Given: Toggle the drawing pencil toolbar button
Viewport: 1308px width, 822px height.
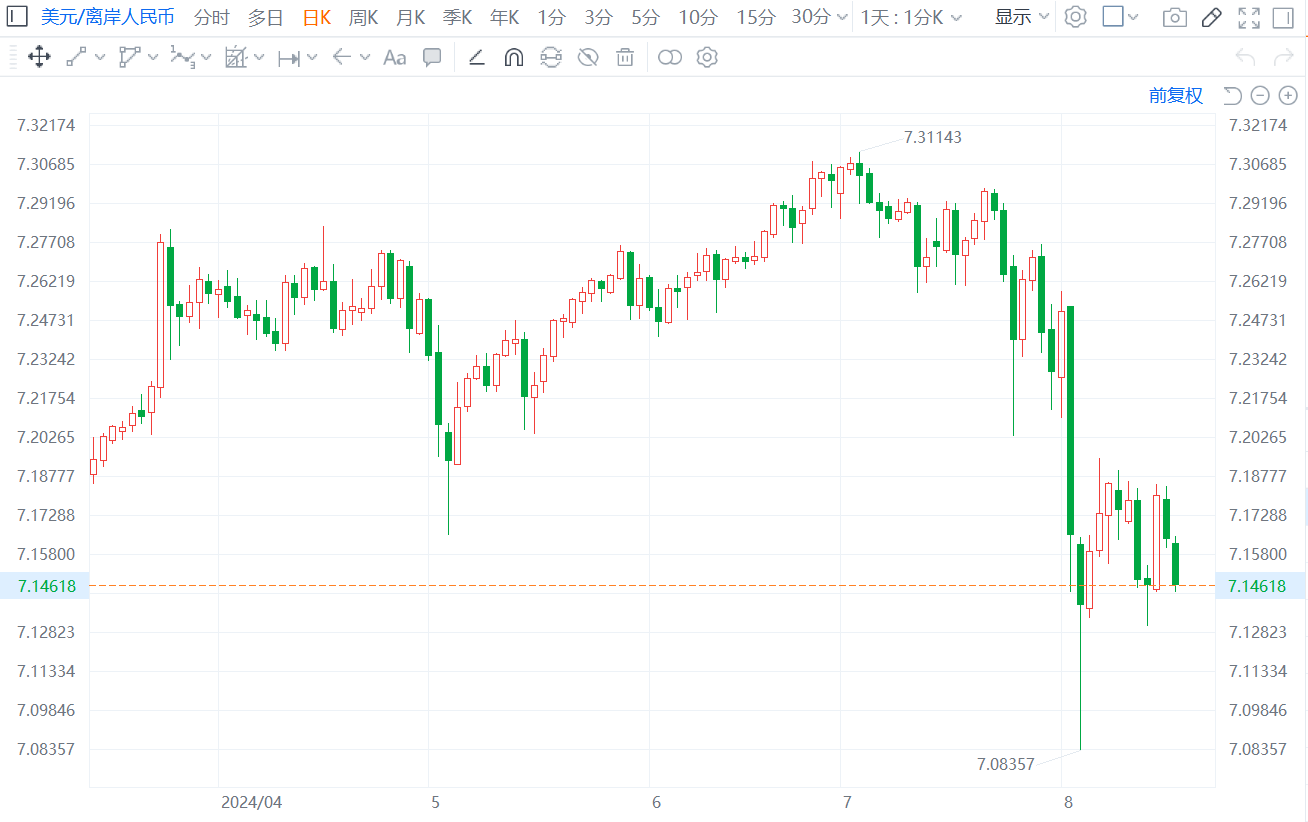Looking at the screenshot, I should [1211, 17].
